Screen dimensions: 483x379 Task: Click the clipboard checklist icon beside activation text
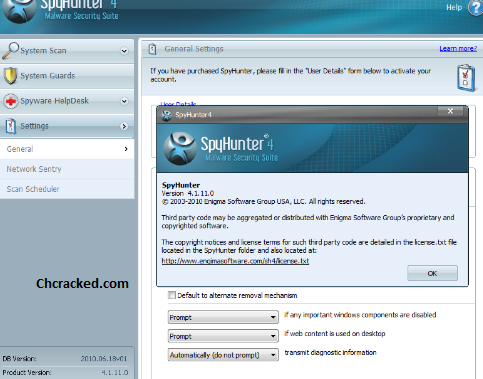[x=466, y=78]
